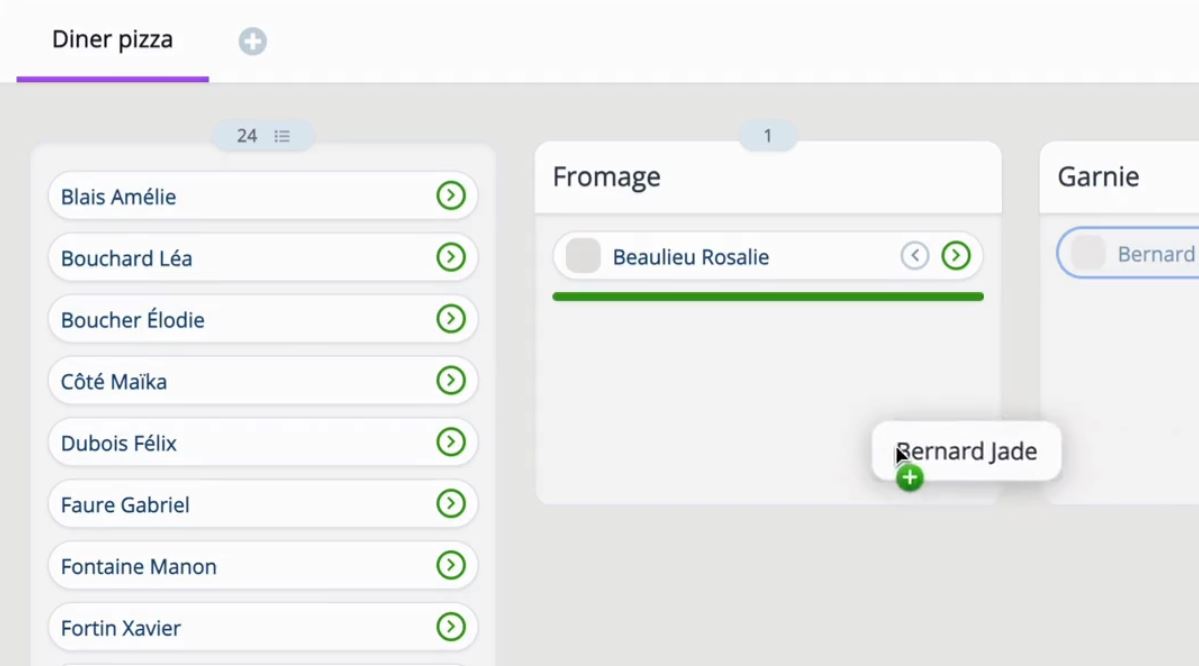Viewport: 1199px width, 666px height.
Task: Click the Fromage group count badge
Action: coord(767,136)
